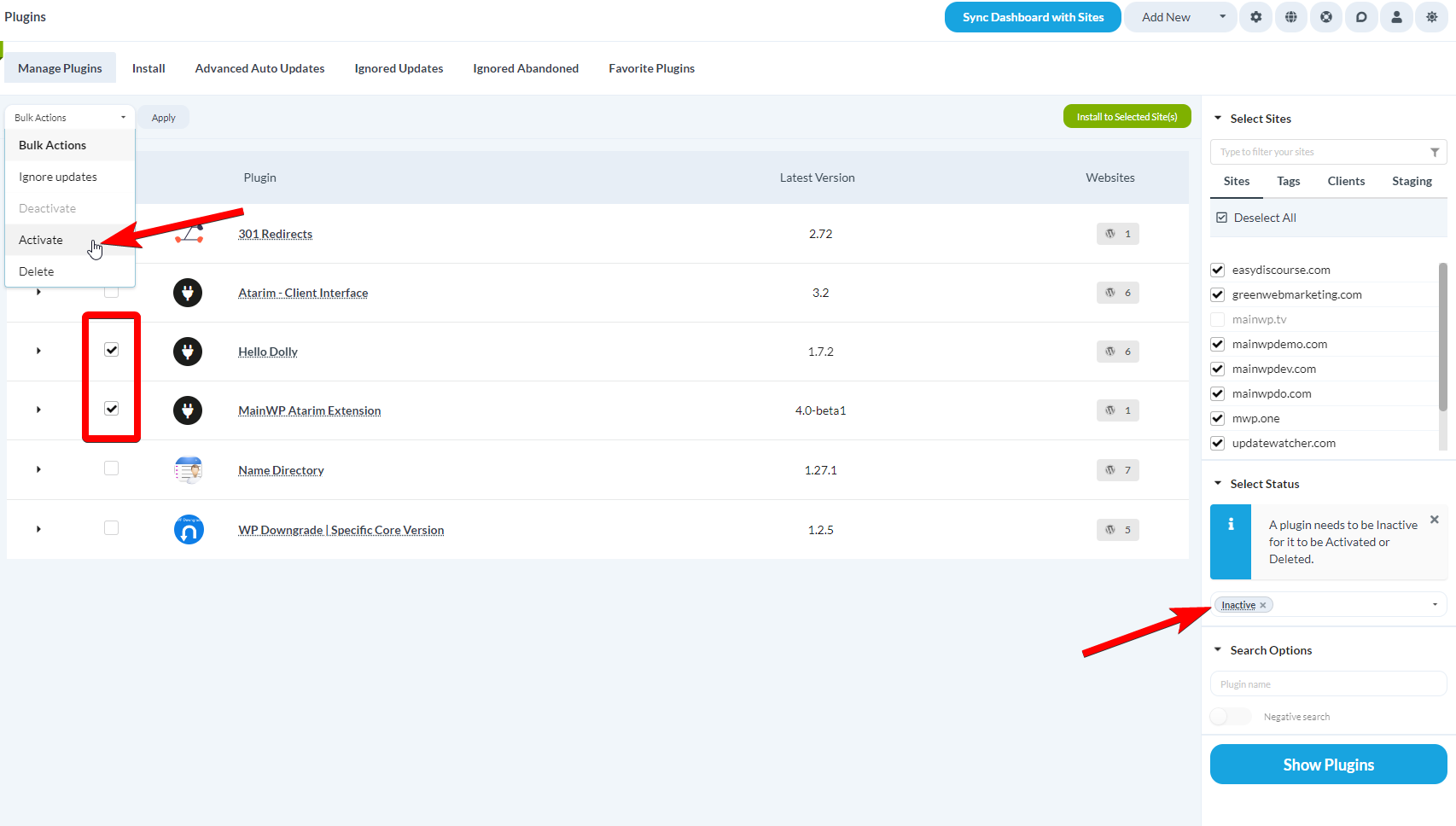Switch to the Ignored Updates tab
1456x826 pixels.
click(x=399, y=68)
